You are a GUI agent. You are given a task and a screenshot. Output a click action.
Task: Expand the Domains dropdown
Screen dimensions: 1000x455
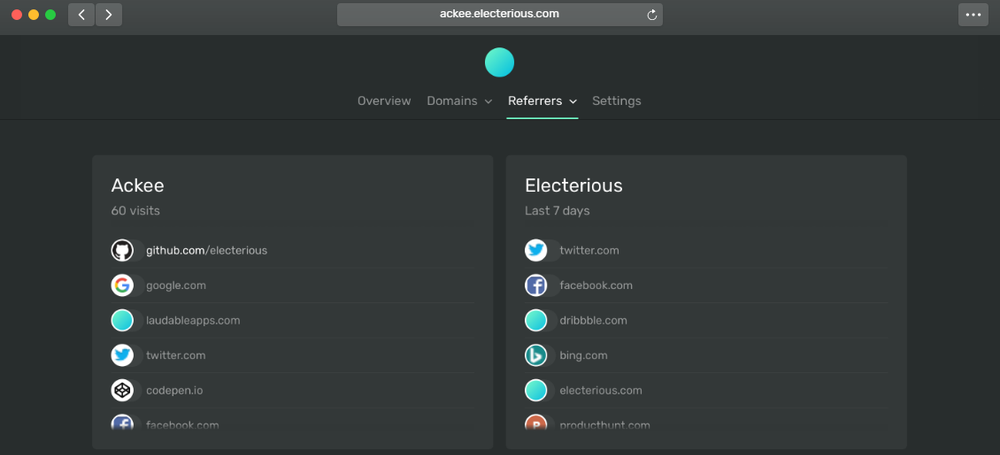pyautogui.click(x=459, y=101)
